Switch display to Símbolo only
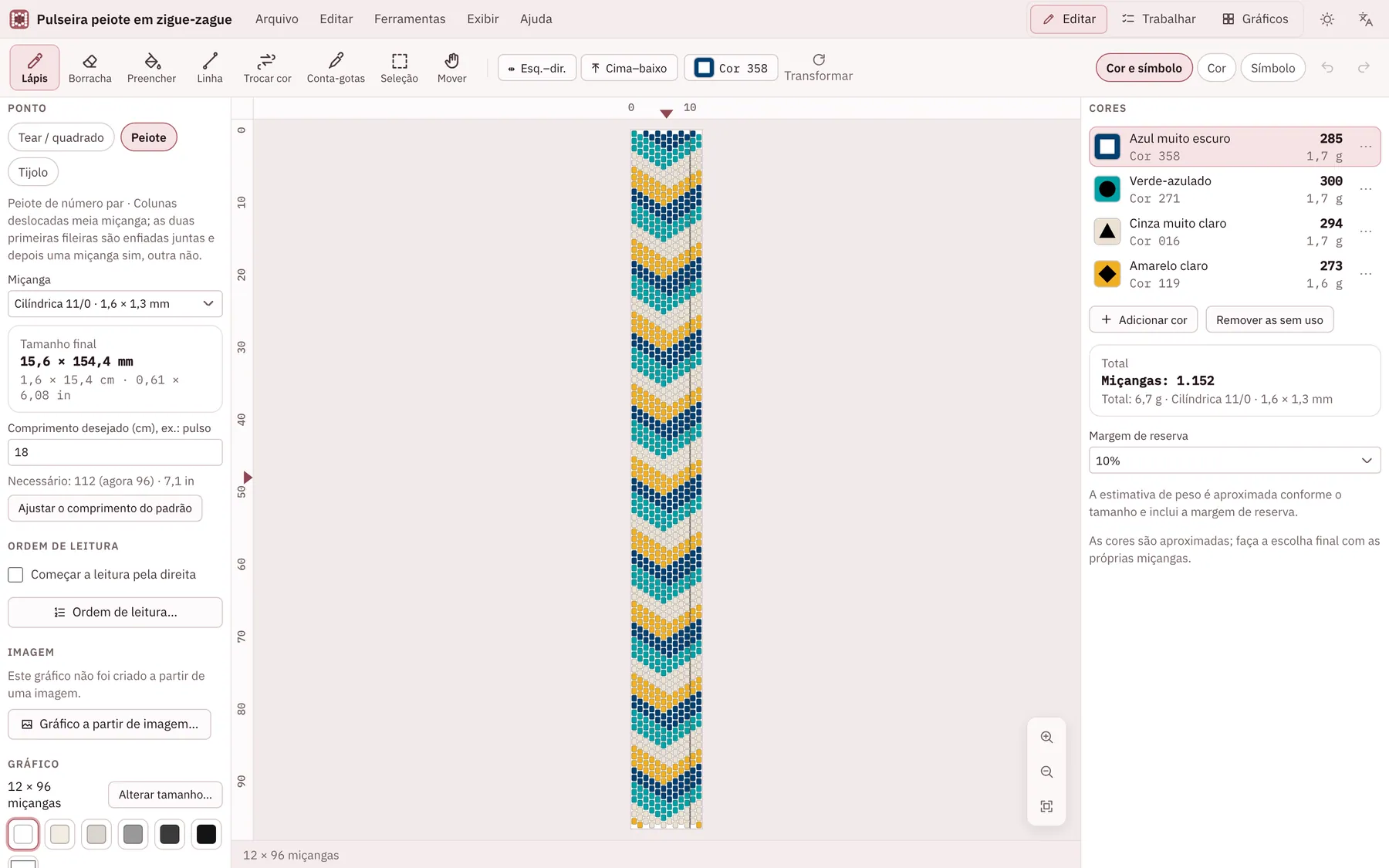The height and width of the screenshot is (868, 1389). (1272, 68)
